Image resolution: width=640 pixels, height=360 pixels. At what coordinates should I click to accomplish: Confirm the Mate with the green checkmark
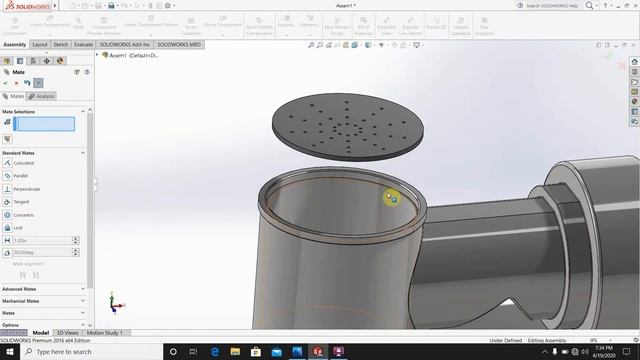pyautogui.click(x=5, y=83)
